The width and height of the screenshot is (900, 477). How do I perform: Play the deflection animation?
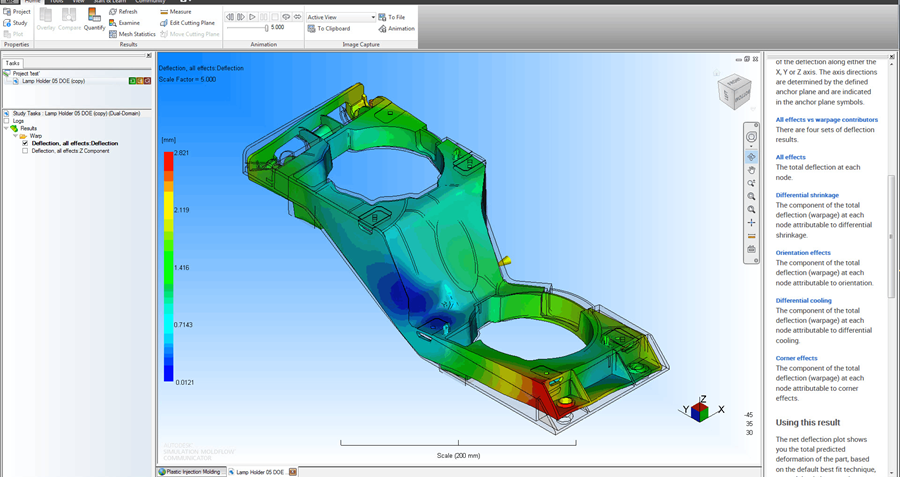(x=252, y=17)
